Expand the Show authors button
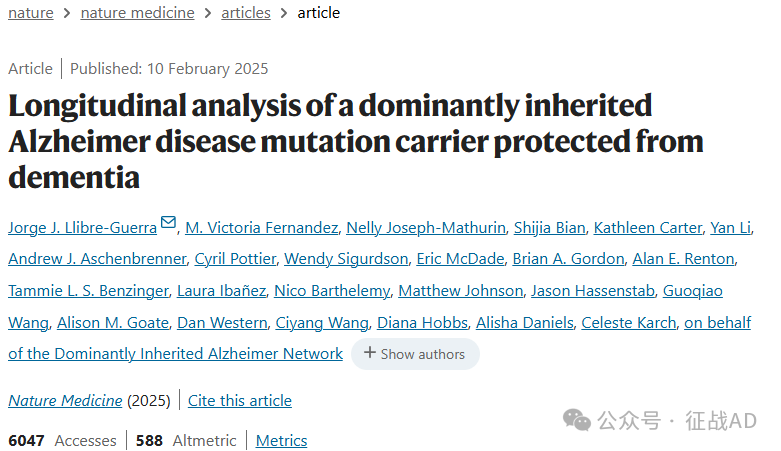The width and height of the screenshot is (781, 451). point(415,354)
